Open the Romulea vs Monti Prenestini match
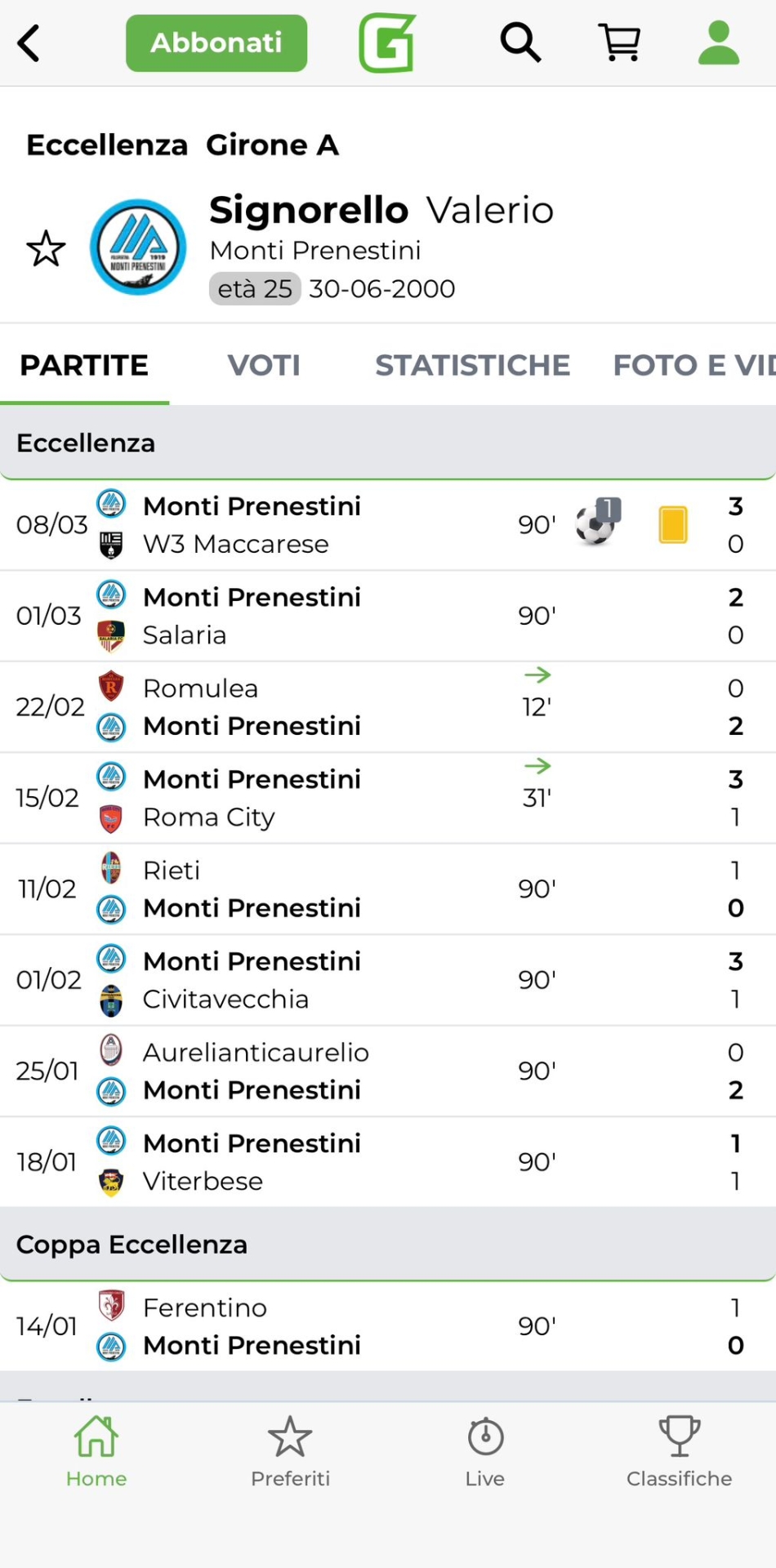The image size is (776, 1568). 327,707
